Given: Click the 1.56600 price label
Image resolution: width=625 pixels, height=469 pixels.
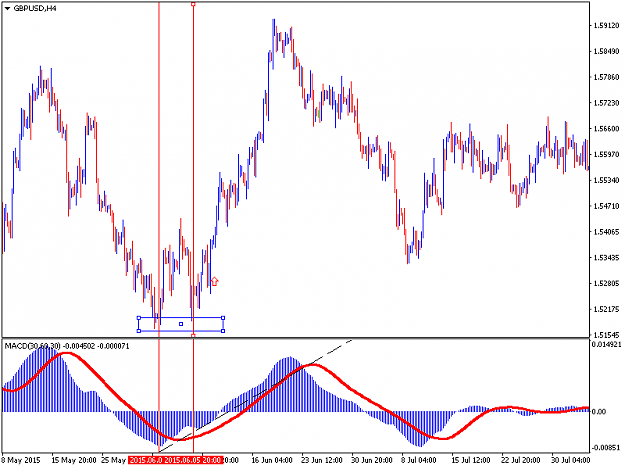Looking at the screenshot, I should pyautogui.click(x=606, y=129).
